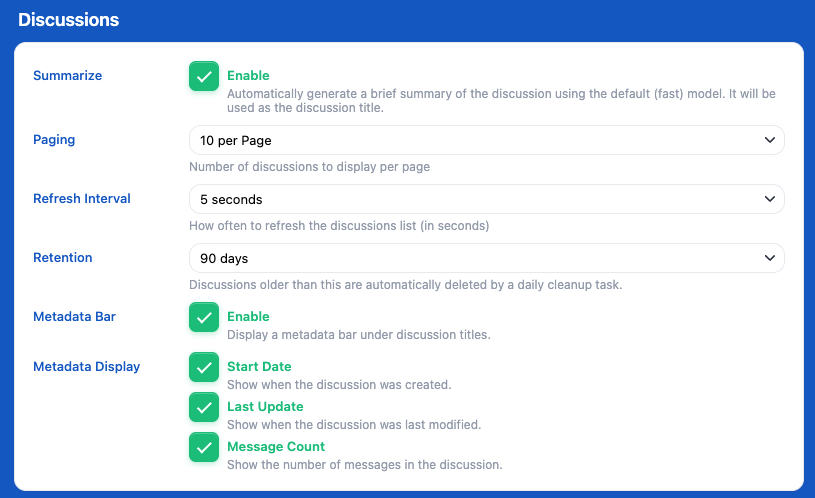Image resolution: width=815 pixels, height=498 pixels.
Task: Click the Summarize setting label
Action: tap(68, 75)
